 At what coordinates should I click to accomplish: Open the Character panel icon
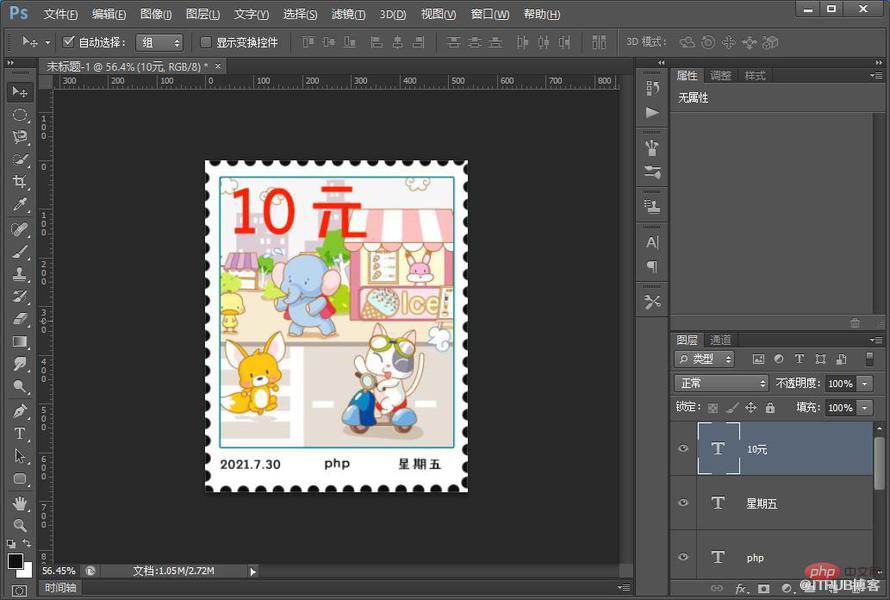(x=652, y=243)
